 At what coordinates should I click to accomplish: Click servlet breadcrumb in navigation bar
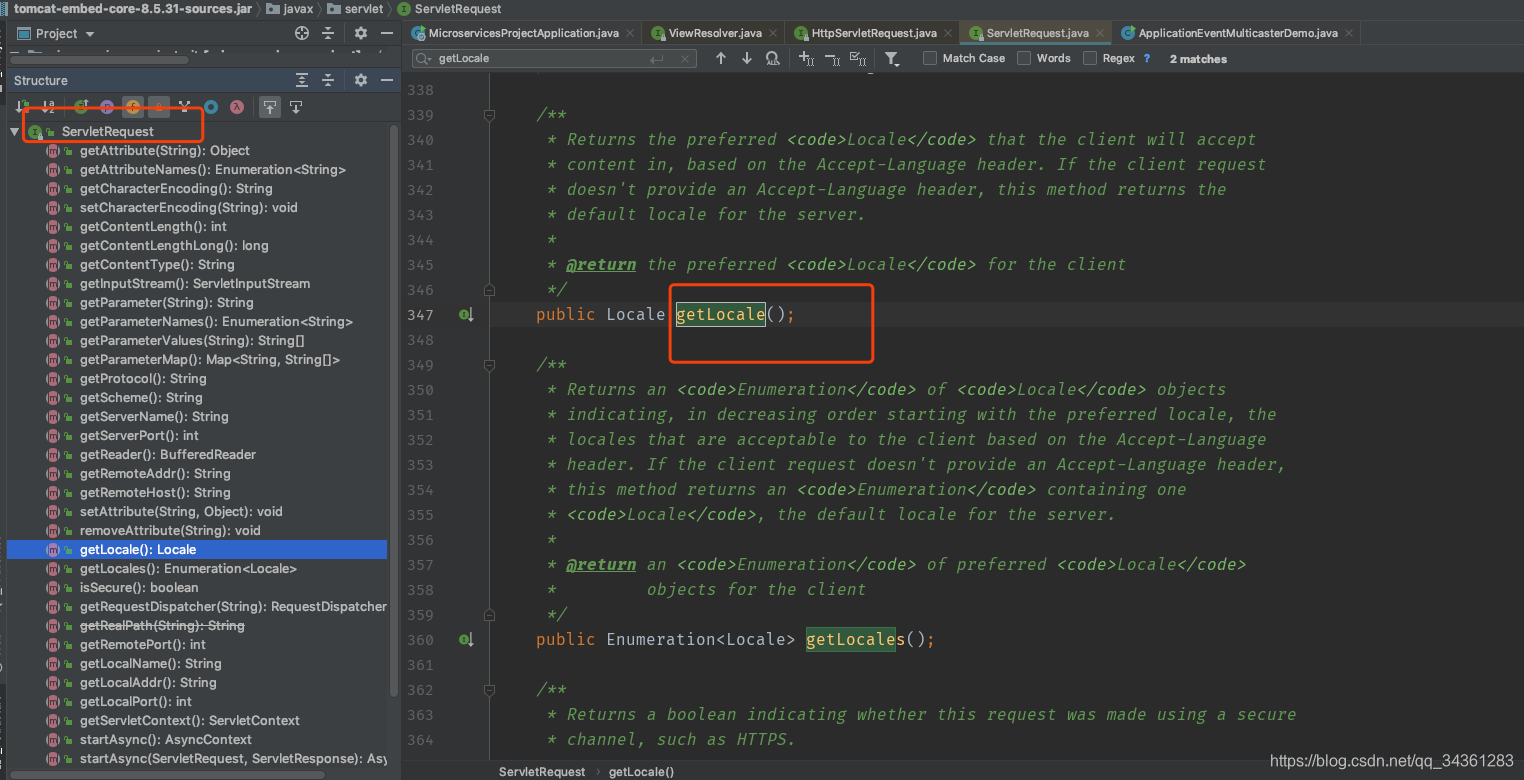point(355,9)
